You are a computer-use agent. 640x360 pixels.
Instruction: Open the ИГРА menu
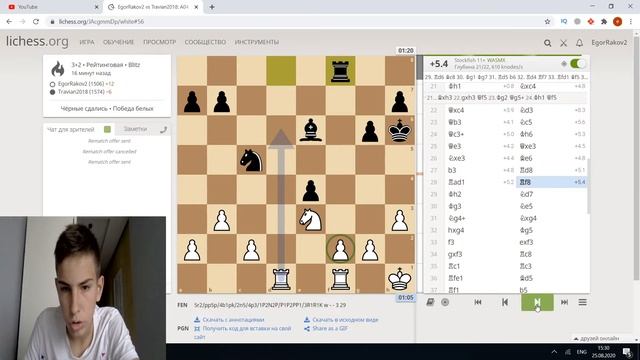(87, 42)
